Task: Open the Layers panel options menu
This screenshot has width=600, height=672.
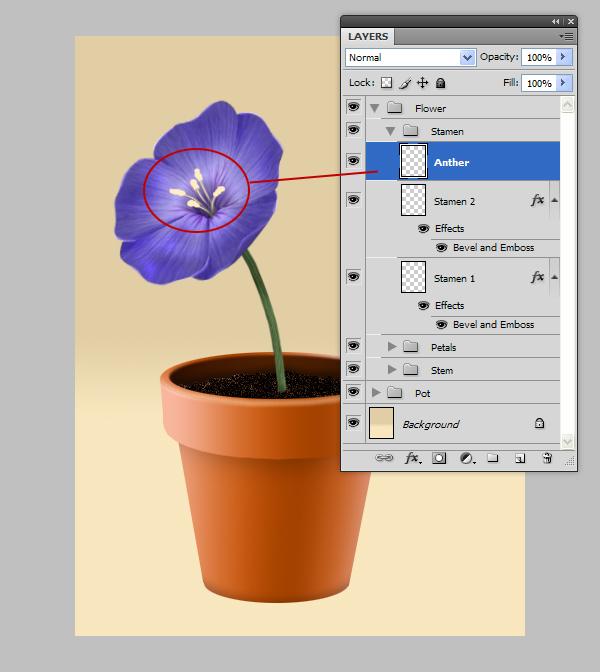Action: coord(567,36)
